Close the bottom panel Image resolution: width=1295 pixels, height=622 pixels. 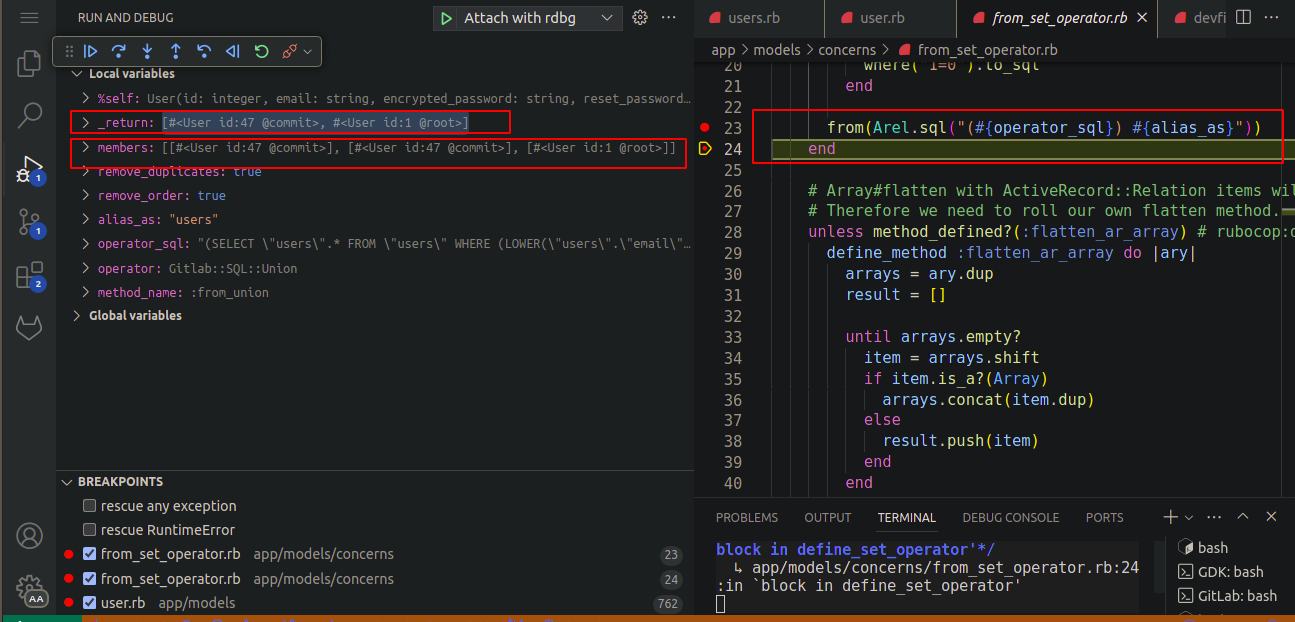[1272, 517]
